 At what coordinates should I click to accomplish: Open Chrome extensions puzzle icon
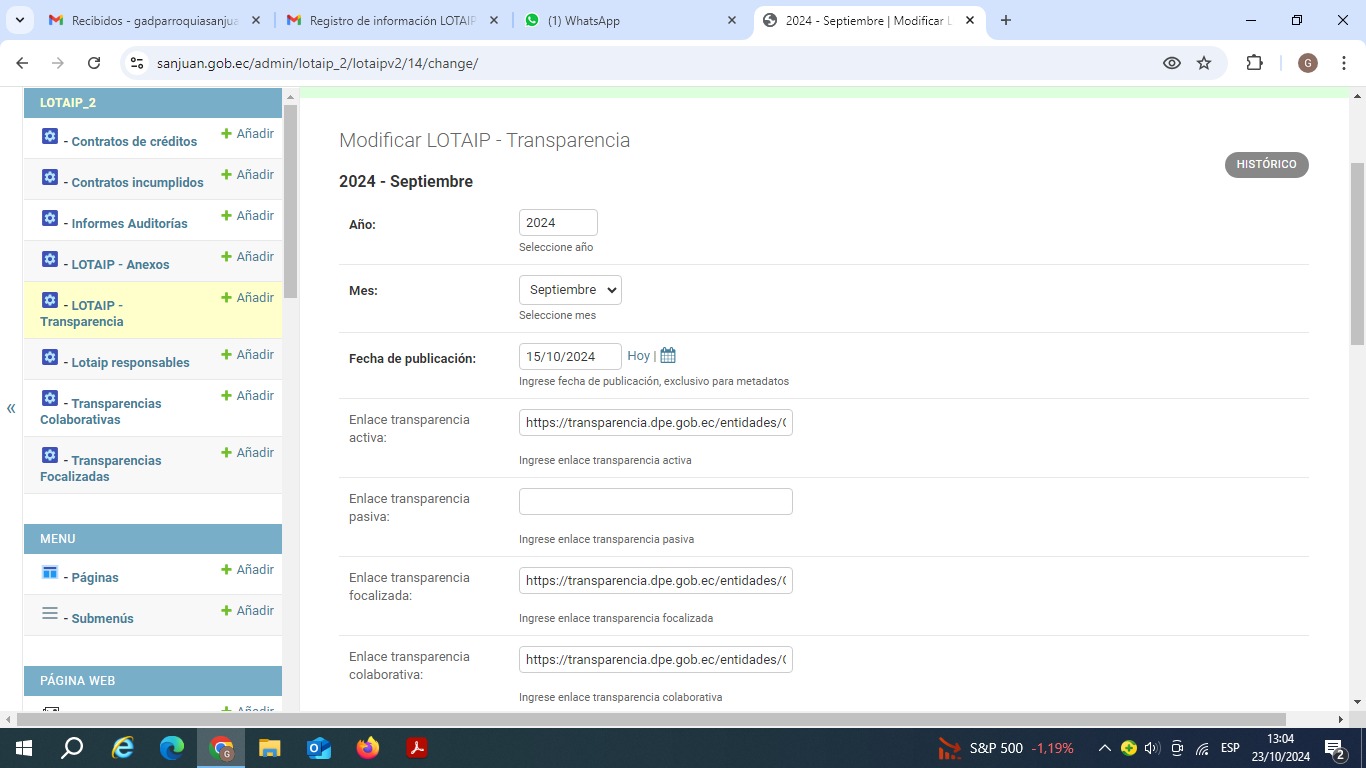coord(1254,63)
